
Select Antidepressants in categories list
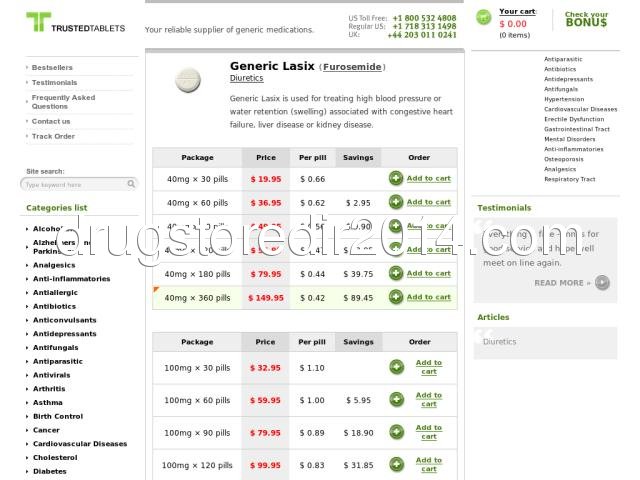point(64,334)
